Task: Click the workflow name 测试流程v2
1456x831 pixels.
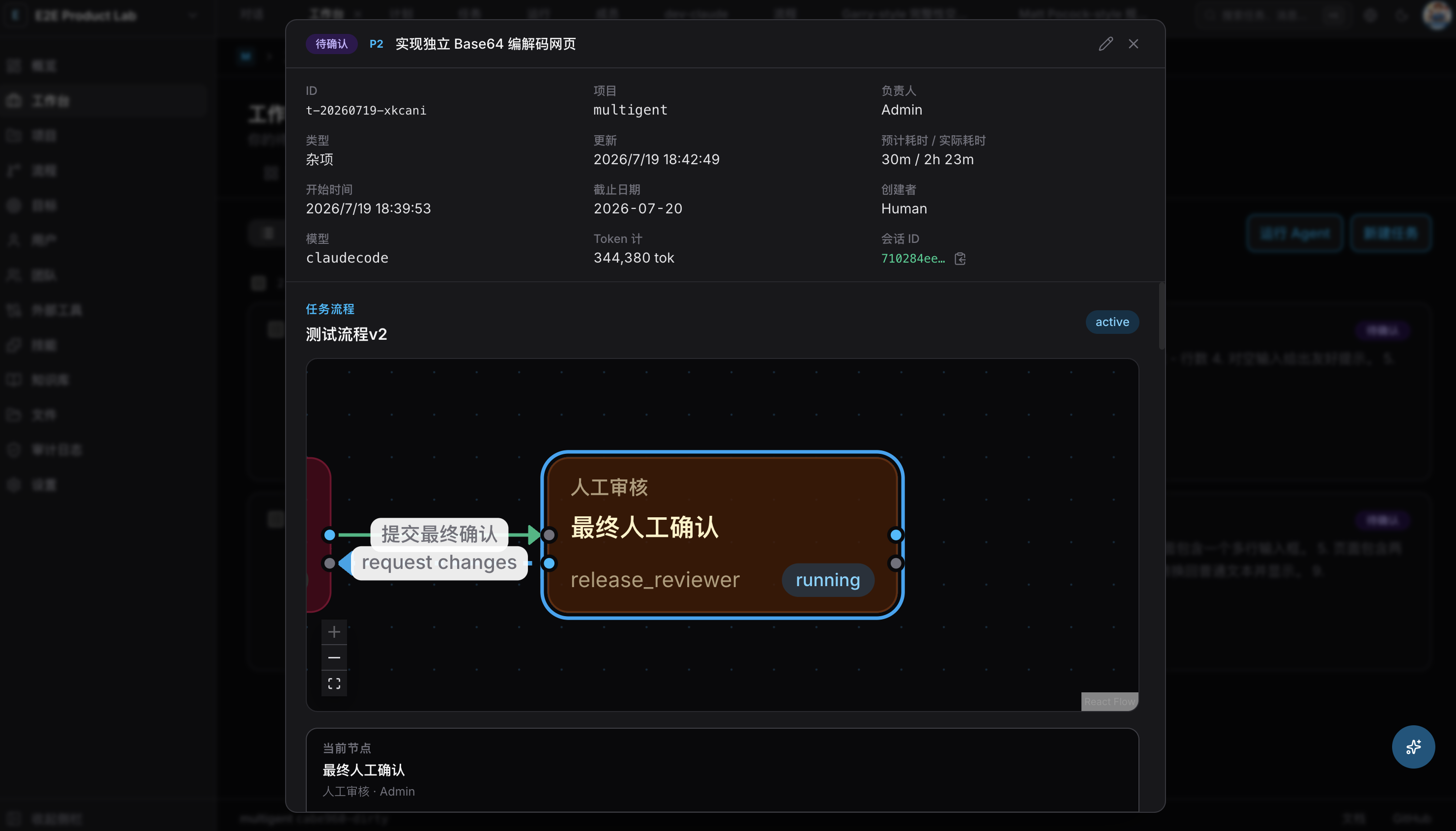Action: (x=347, y=334)
